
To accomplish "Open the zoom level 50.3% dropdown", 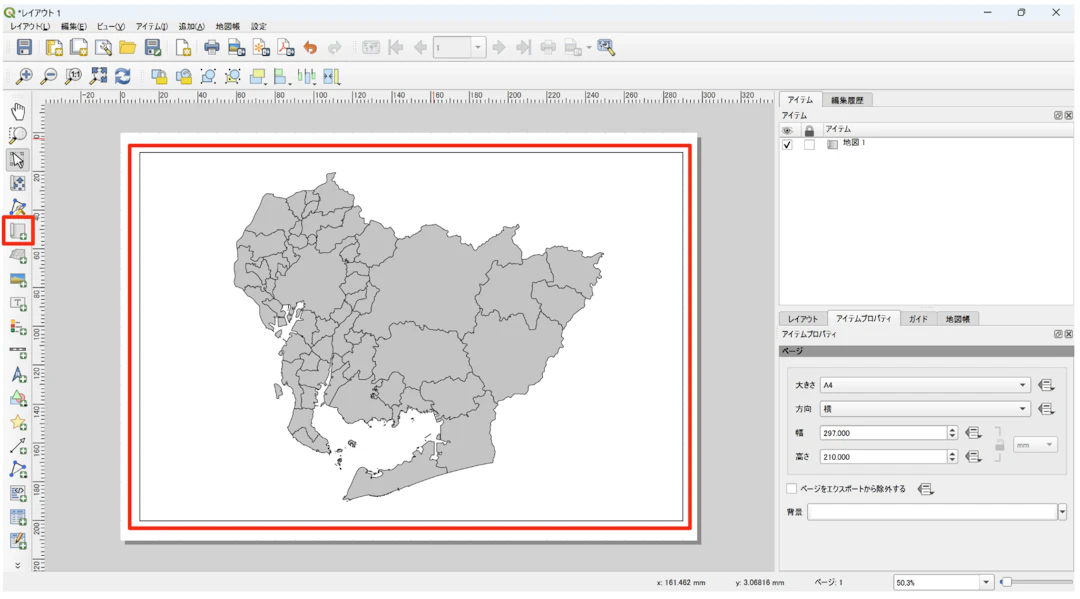I will 985,582.
